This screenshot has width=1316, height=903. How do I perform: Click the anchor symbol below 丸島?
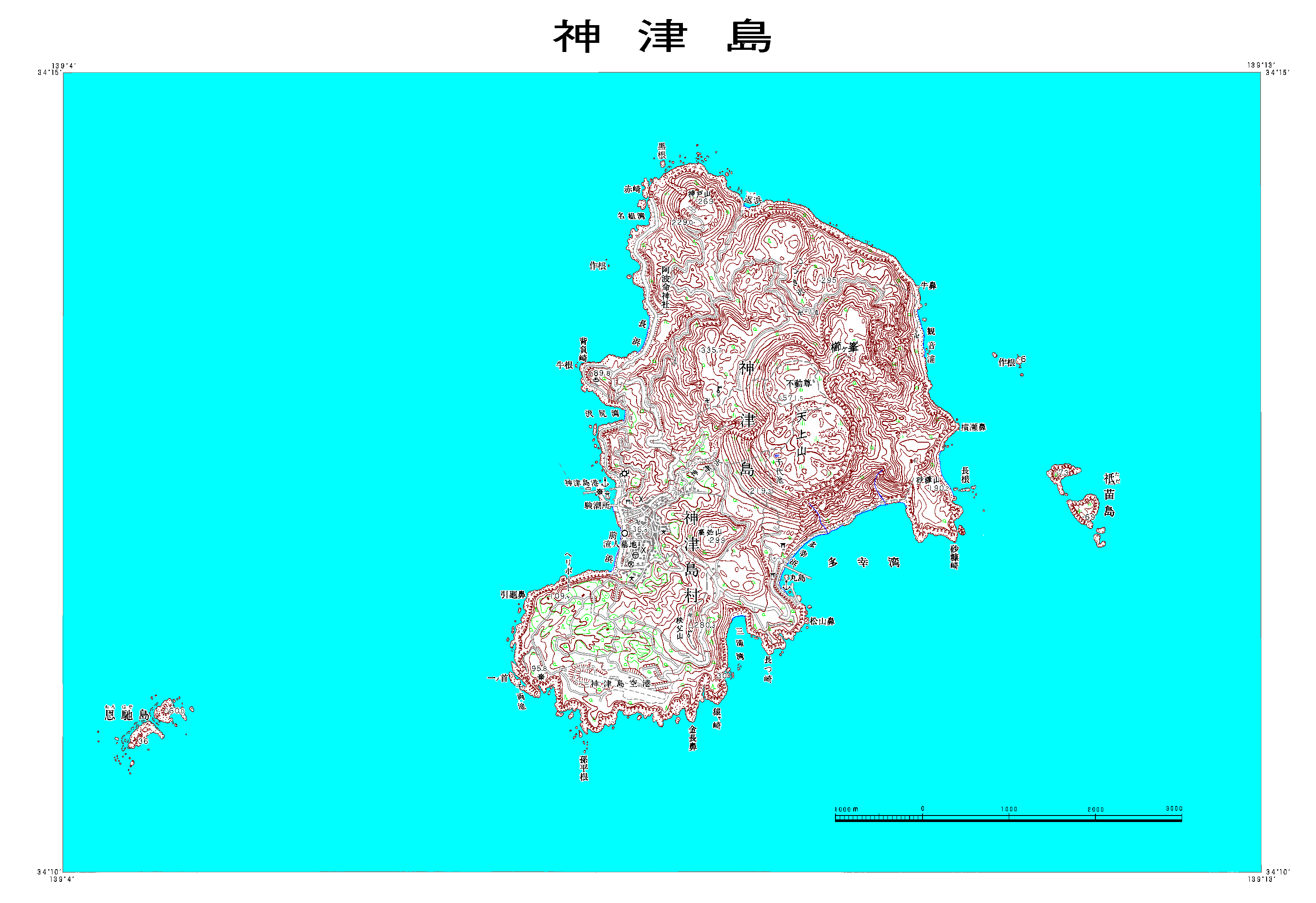coord(786,586)
